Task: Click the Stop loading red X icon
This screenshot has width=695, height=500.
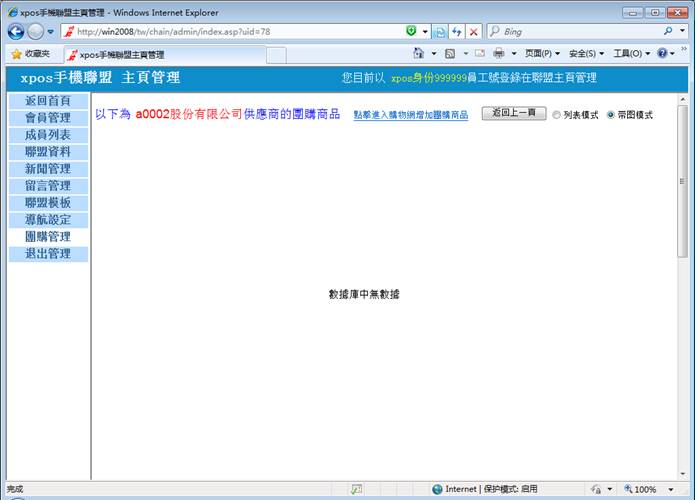Action: 473,32
